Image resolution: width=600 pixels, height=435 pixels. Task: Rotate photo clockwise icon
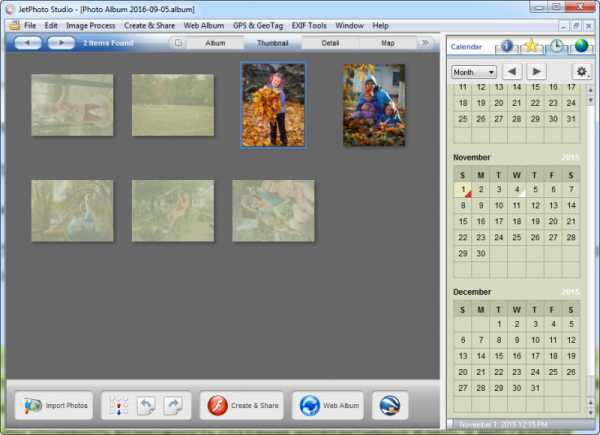coord(173,406)
